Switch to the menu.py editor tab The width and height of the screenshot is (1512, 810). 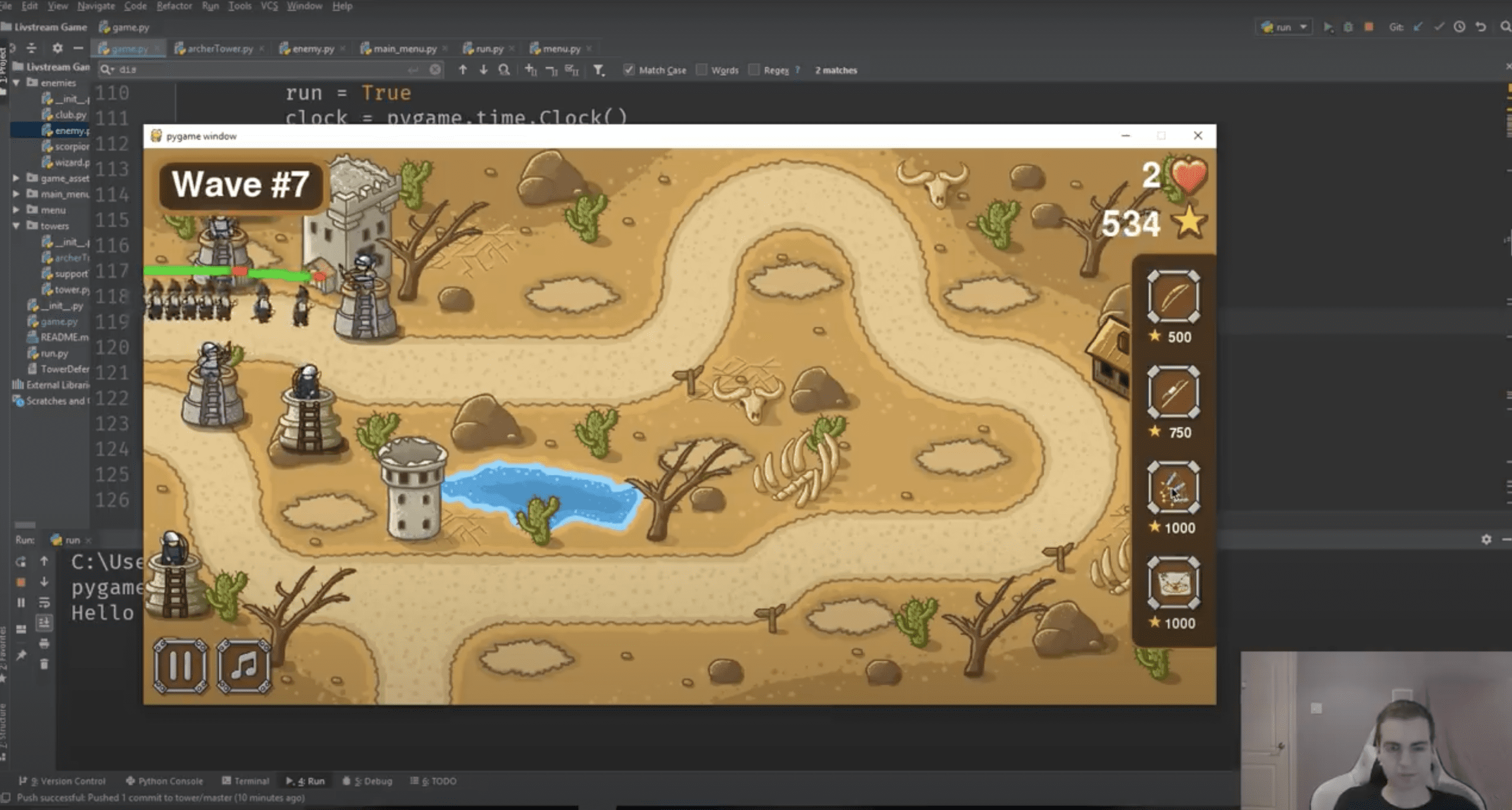click(561, 48)
